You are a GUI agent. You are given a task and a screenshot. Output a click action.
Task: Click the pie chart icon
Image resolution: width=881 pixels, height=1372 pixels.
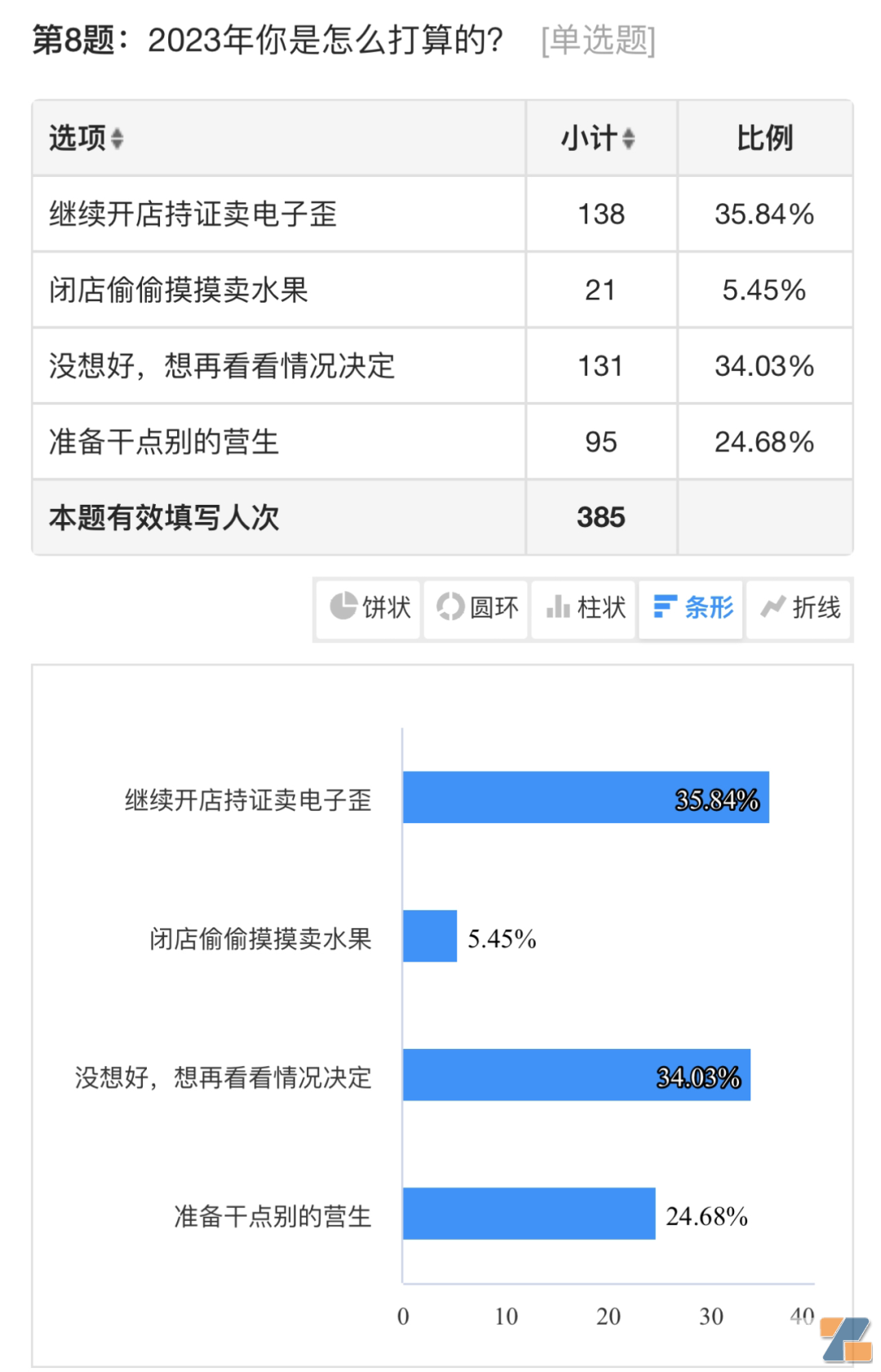click(x=343, y=606)
